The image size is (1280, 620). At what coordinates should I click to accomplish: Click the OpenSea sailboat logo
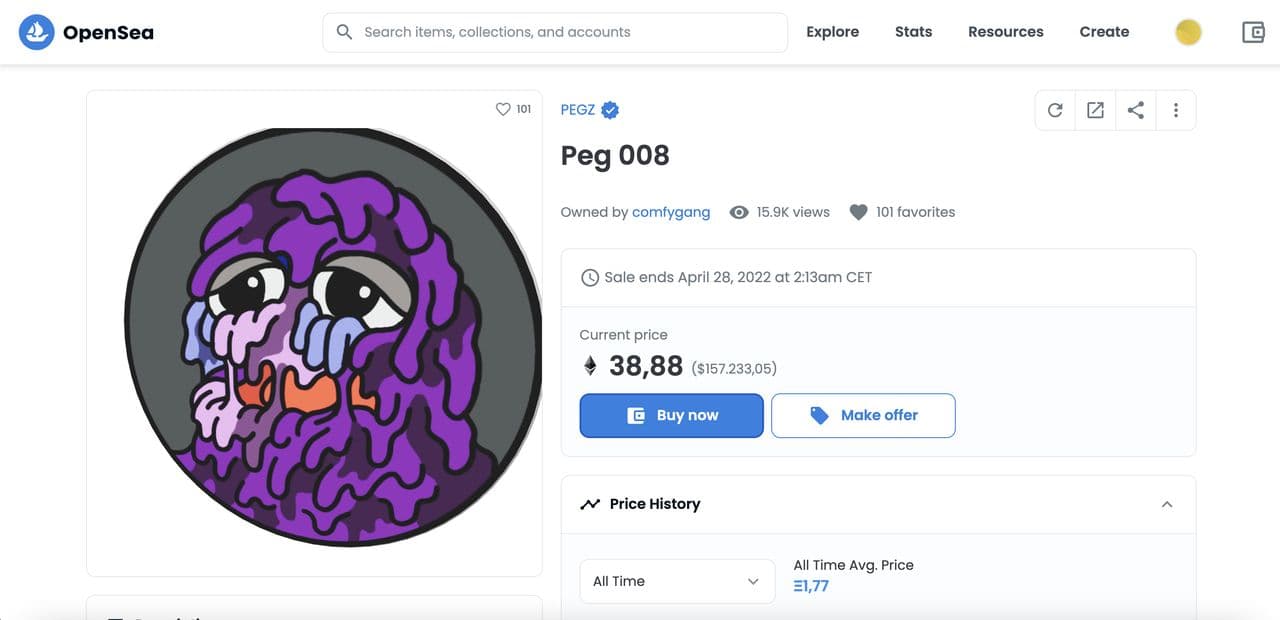click(37, 32)
